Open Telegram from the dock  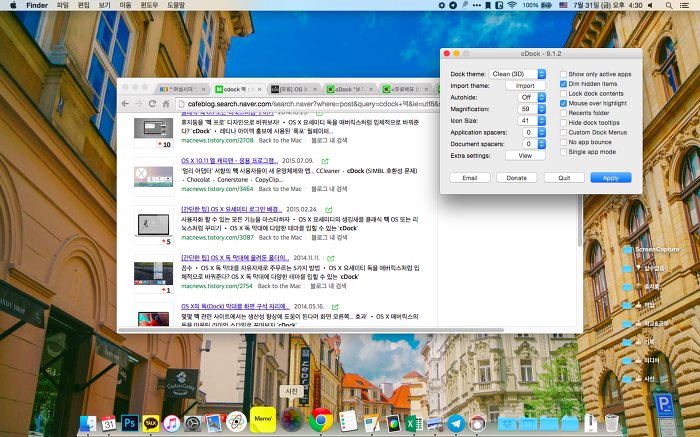click(456, 424)
